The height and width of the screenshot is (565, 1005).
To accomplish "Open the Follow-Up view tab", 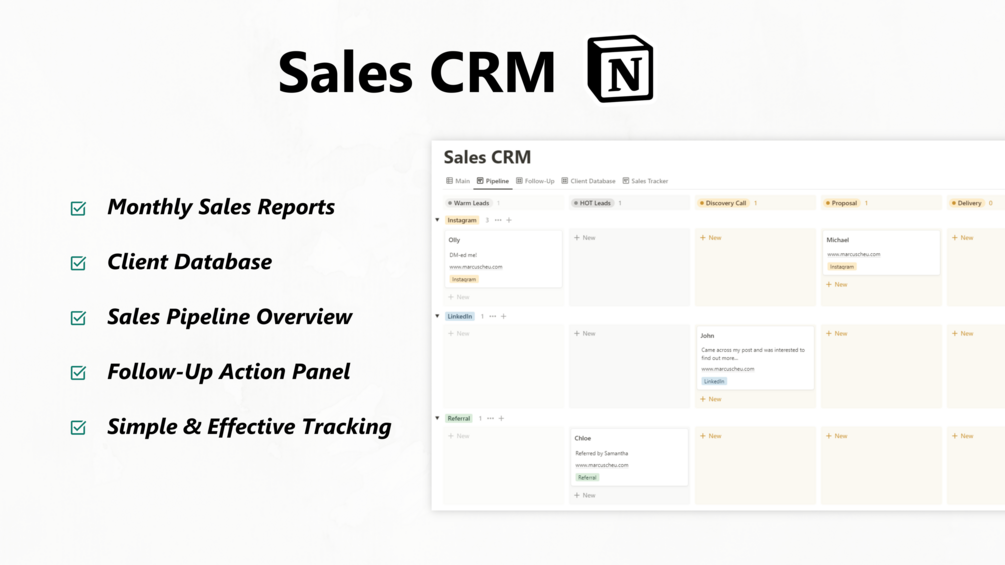I will 535,181.
